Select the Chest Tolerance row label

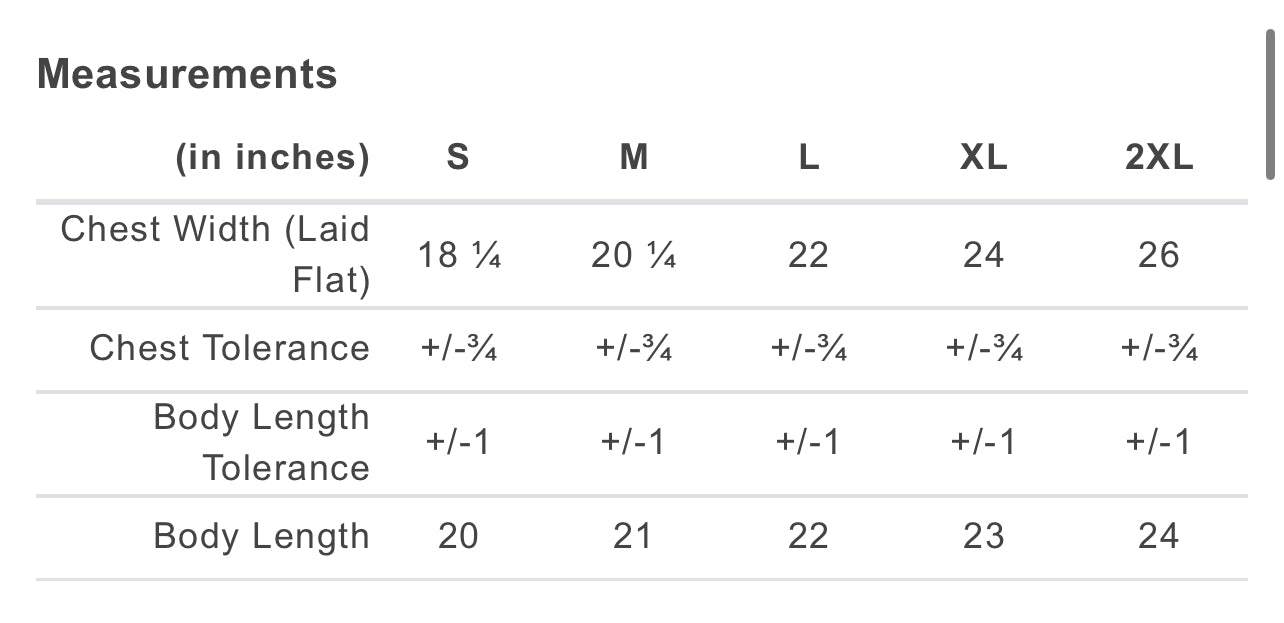point(229,348)
